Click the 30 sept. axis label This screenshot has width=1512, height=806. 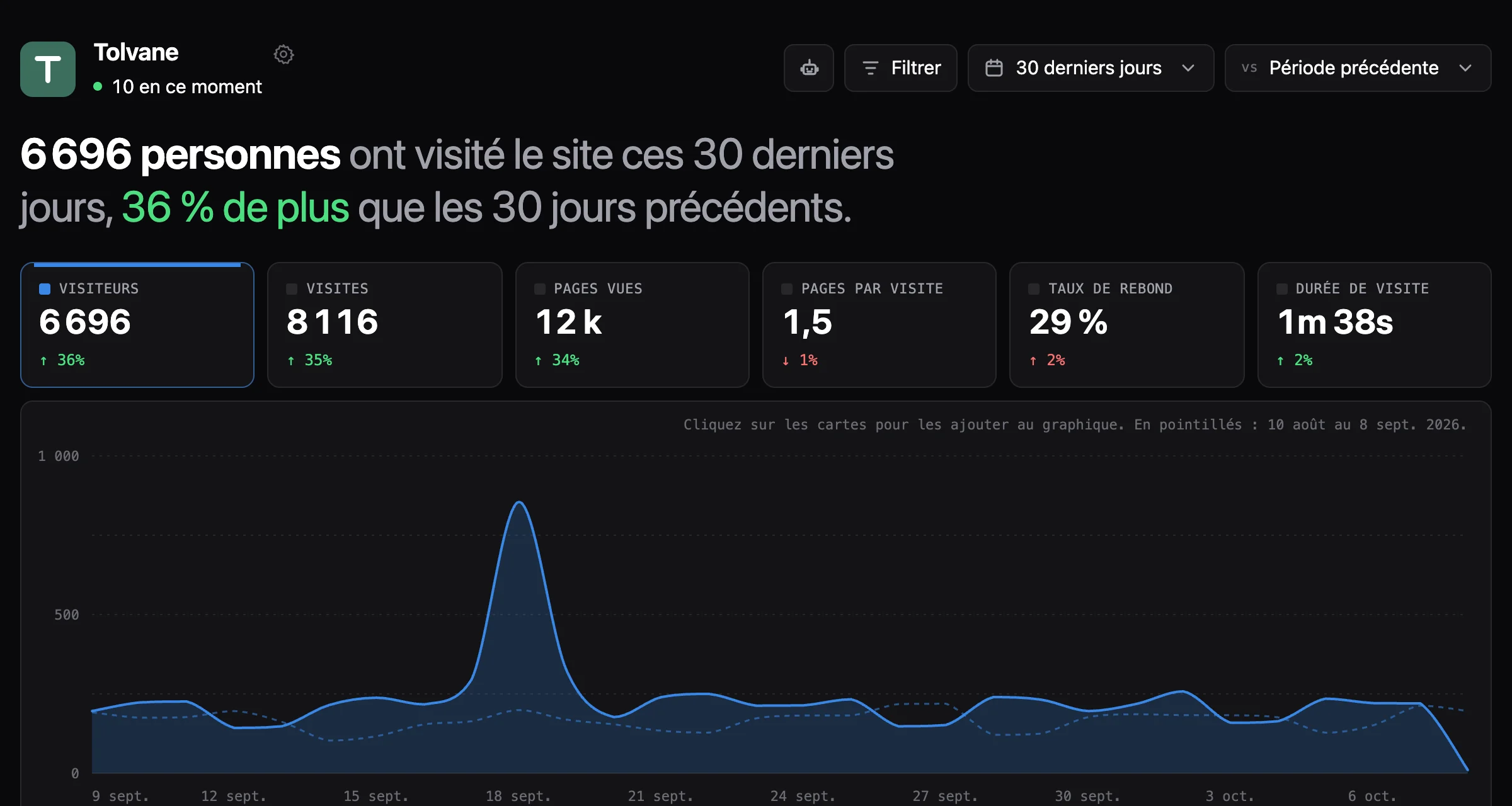[x=1087, y=796]
